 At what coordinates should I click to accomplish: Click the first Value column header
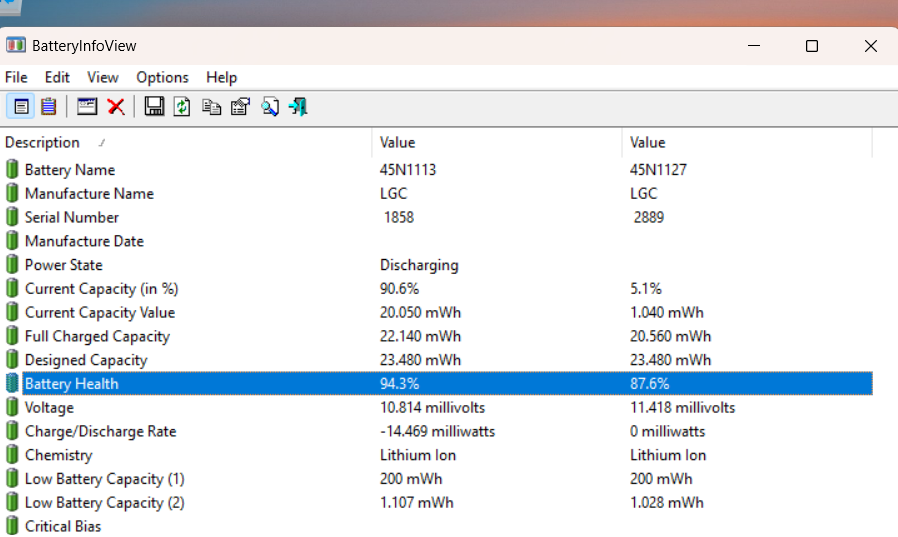pyautogui.click(x=497, y=143)
